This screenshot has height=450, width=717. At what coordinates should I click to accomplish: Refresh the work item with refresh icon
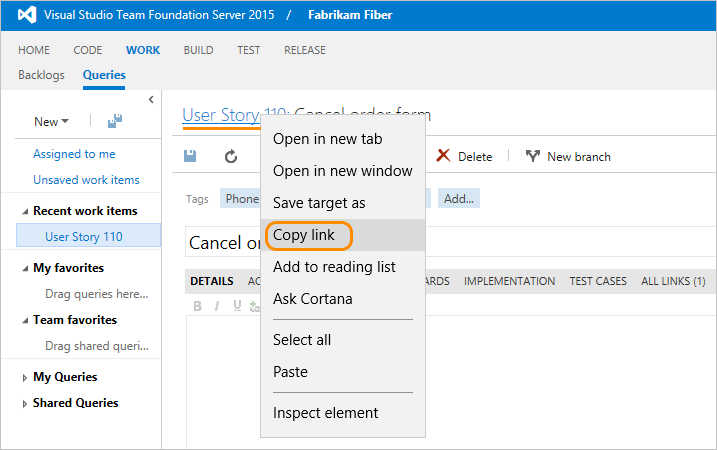coord(231,156)
